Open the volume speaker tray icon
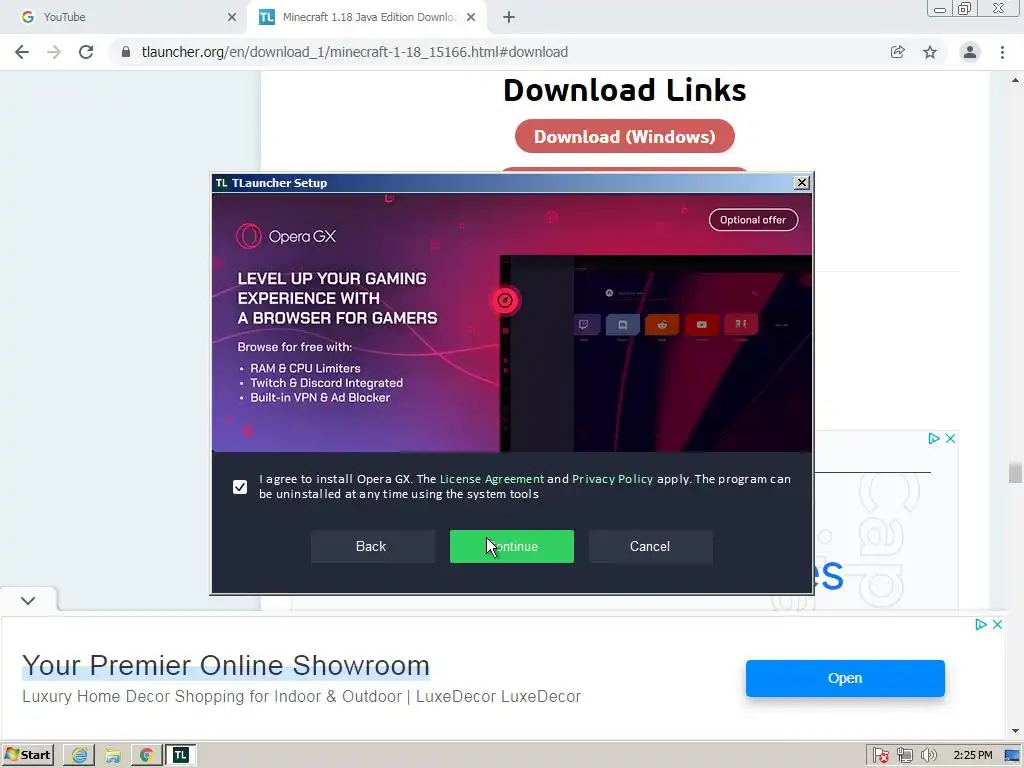 tap(928, 755)
